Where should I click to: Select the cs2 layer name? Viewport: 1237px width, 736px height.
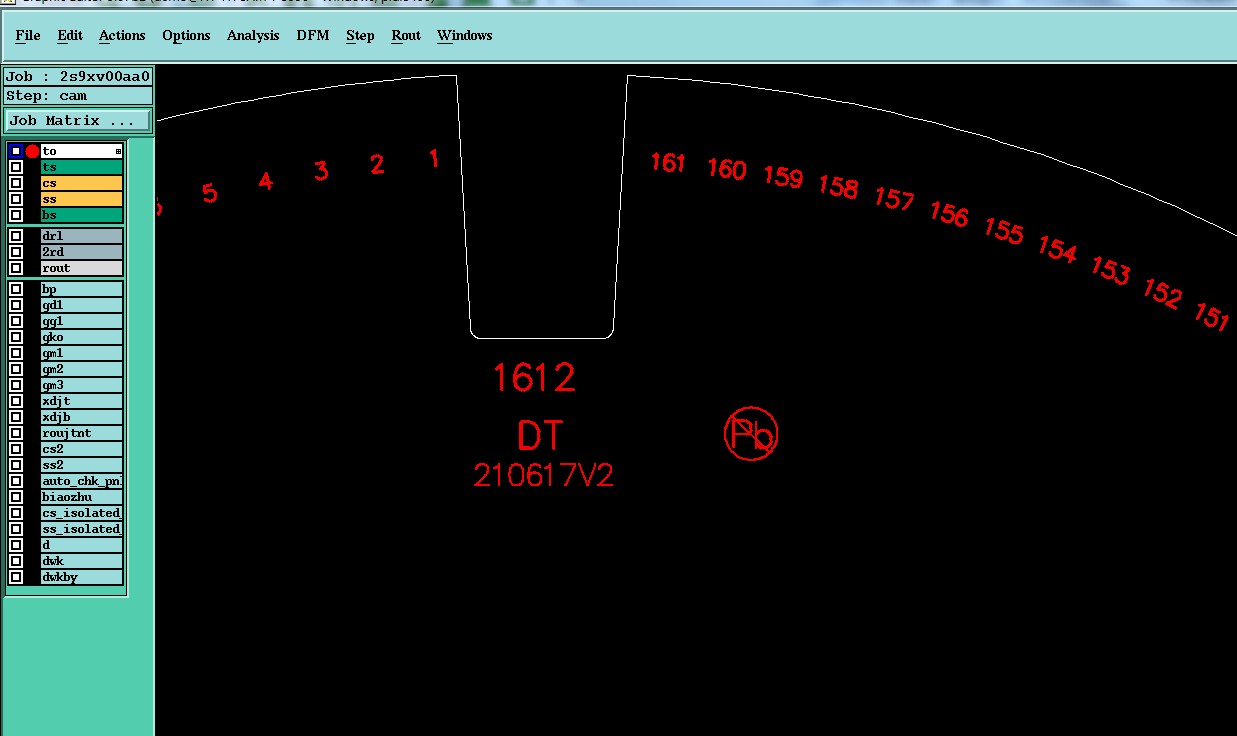point(81,449)
